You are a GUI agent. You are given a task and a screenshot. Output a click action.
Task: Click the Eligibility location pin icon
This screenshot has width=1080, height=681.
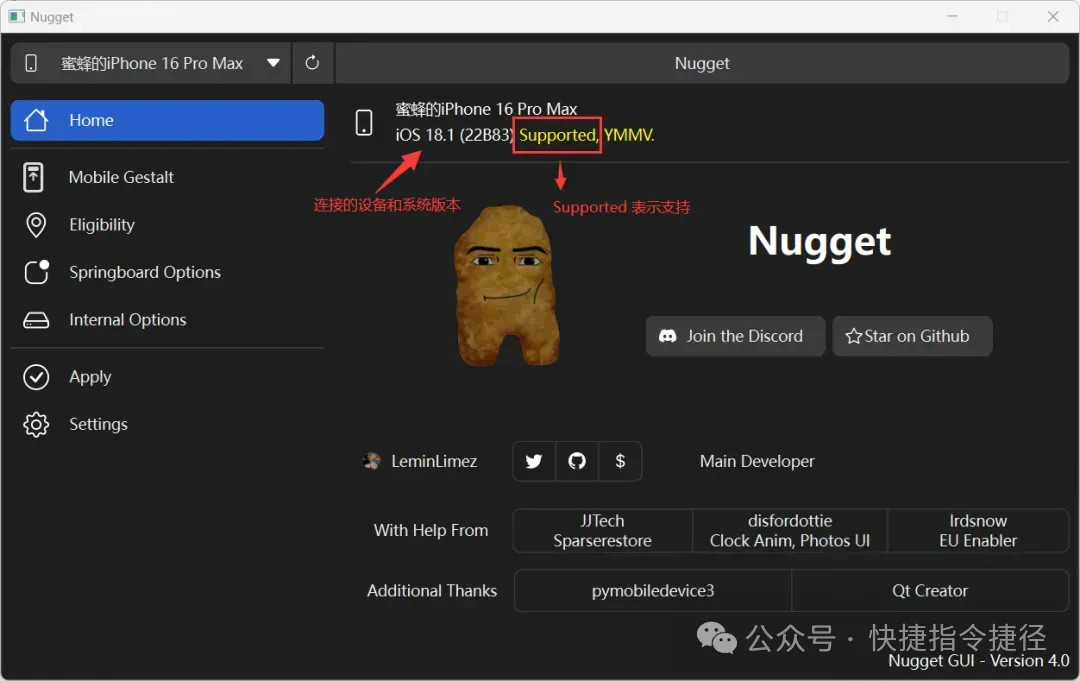click(x=36, y=225)
